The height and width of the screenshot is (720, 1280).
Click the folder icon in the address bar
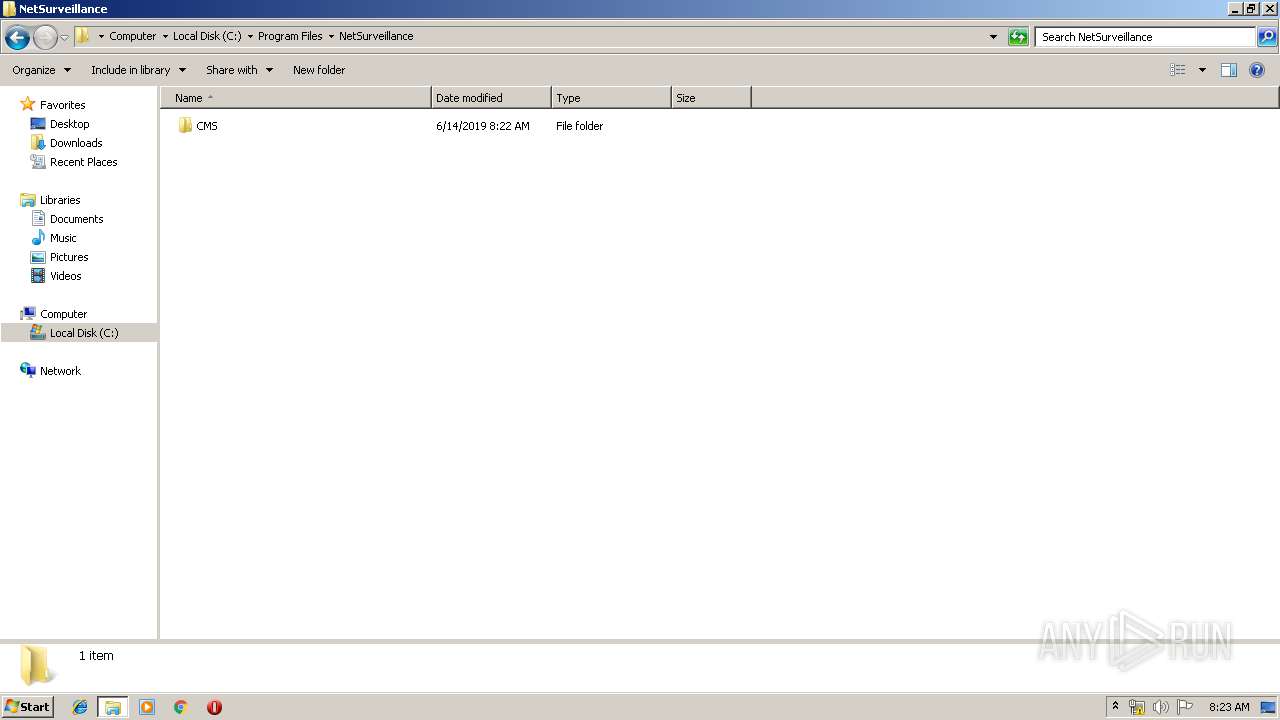83,36
